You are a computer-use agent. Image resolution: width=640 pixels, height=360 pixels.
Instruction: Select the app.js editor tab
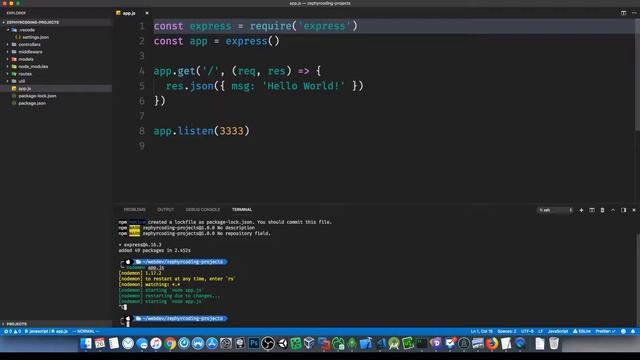(132, 13)
